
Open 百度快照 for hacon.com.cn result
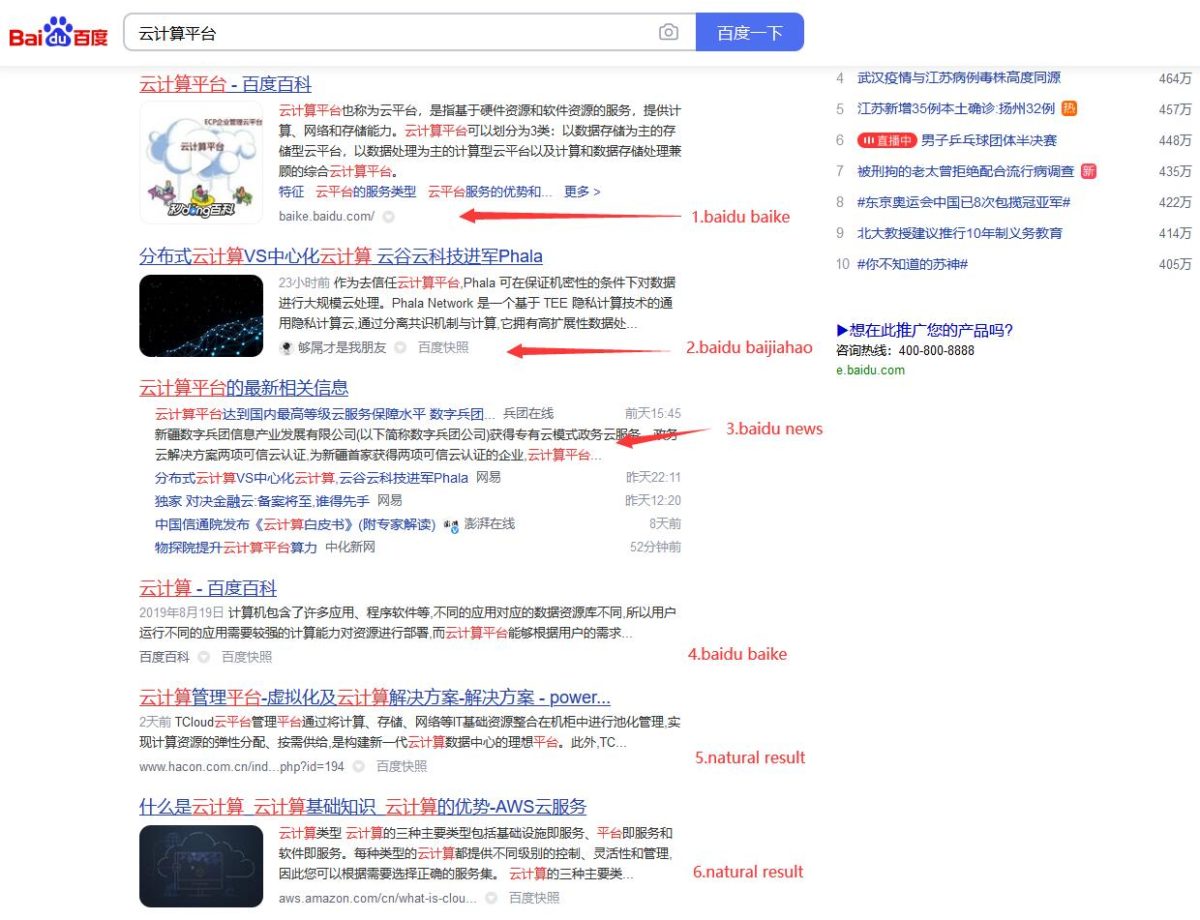coord(401,766)
